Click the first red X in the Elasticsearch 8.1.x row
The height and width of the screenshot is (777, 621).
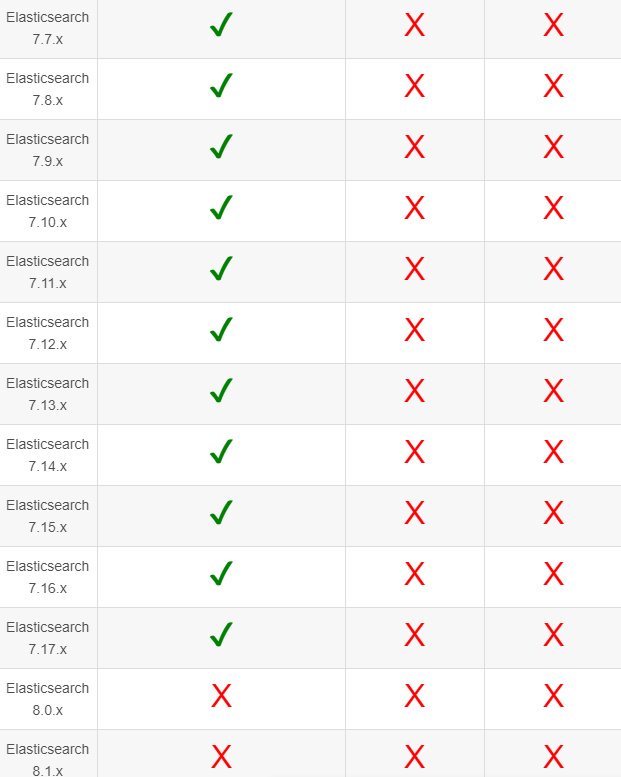221,757
